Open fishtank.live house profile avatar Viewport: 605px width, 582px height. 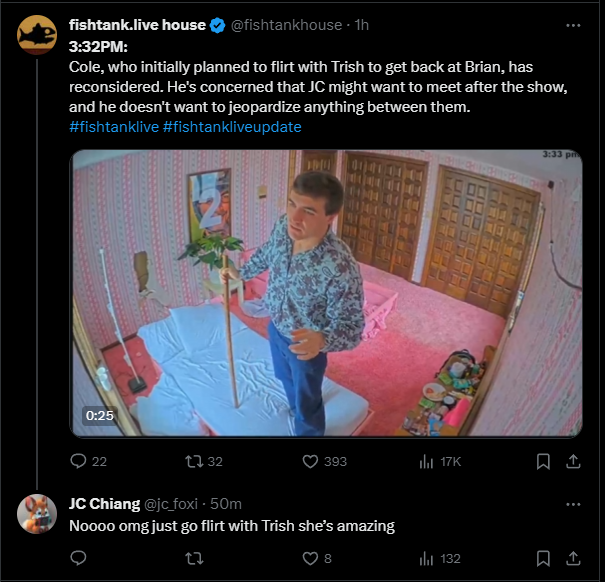[x=37, y=35]
